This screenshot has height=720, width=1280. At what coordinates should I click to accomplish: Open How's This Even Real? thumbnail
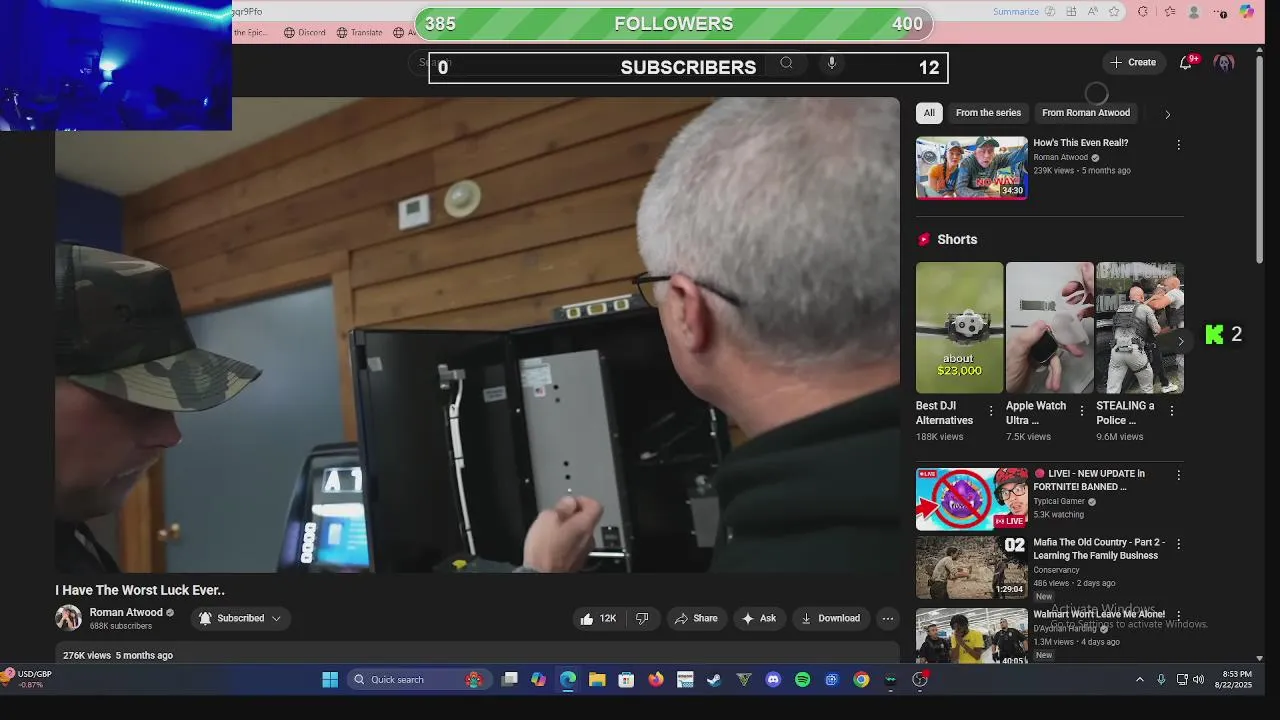[971, 168]
